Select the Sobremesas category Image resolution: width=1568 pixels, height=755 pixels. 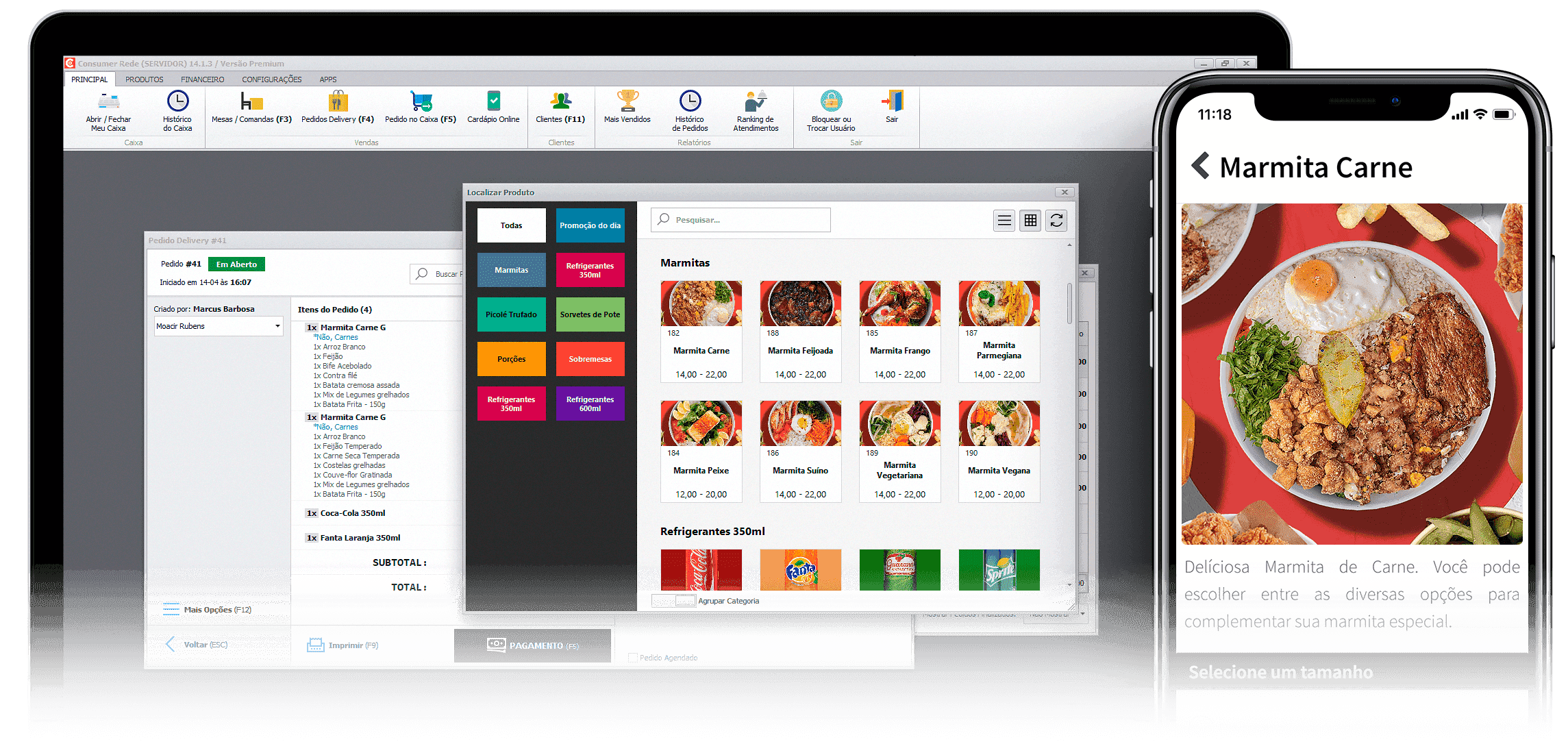tap(590, 359)
